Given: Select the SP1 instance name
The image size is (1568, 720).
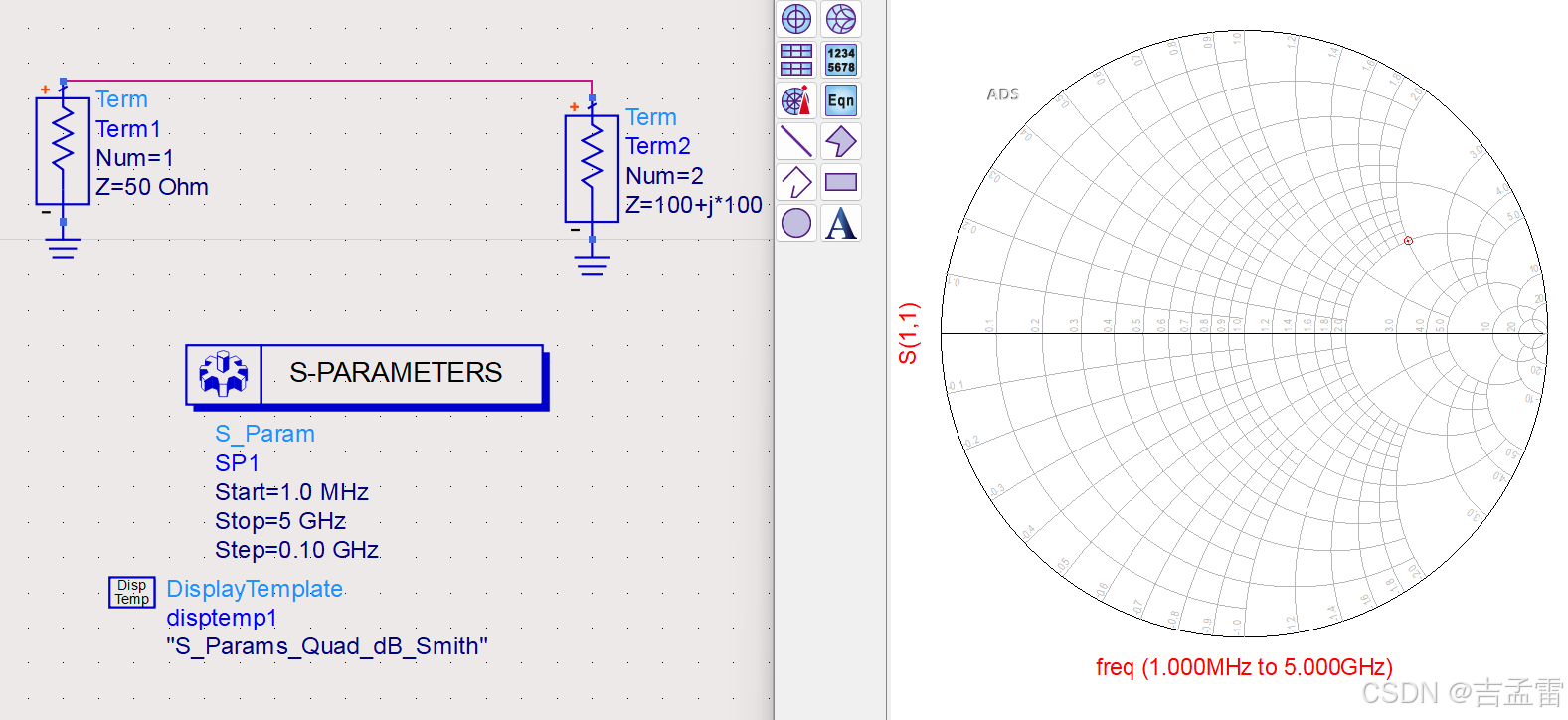Looking at the screenshot, I should click(x=238, y=463).
